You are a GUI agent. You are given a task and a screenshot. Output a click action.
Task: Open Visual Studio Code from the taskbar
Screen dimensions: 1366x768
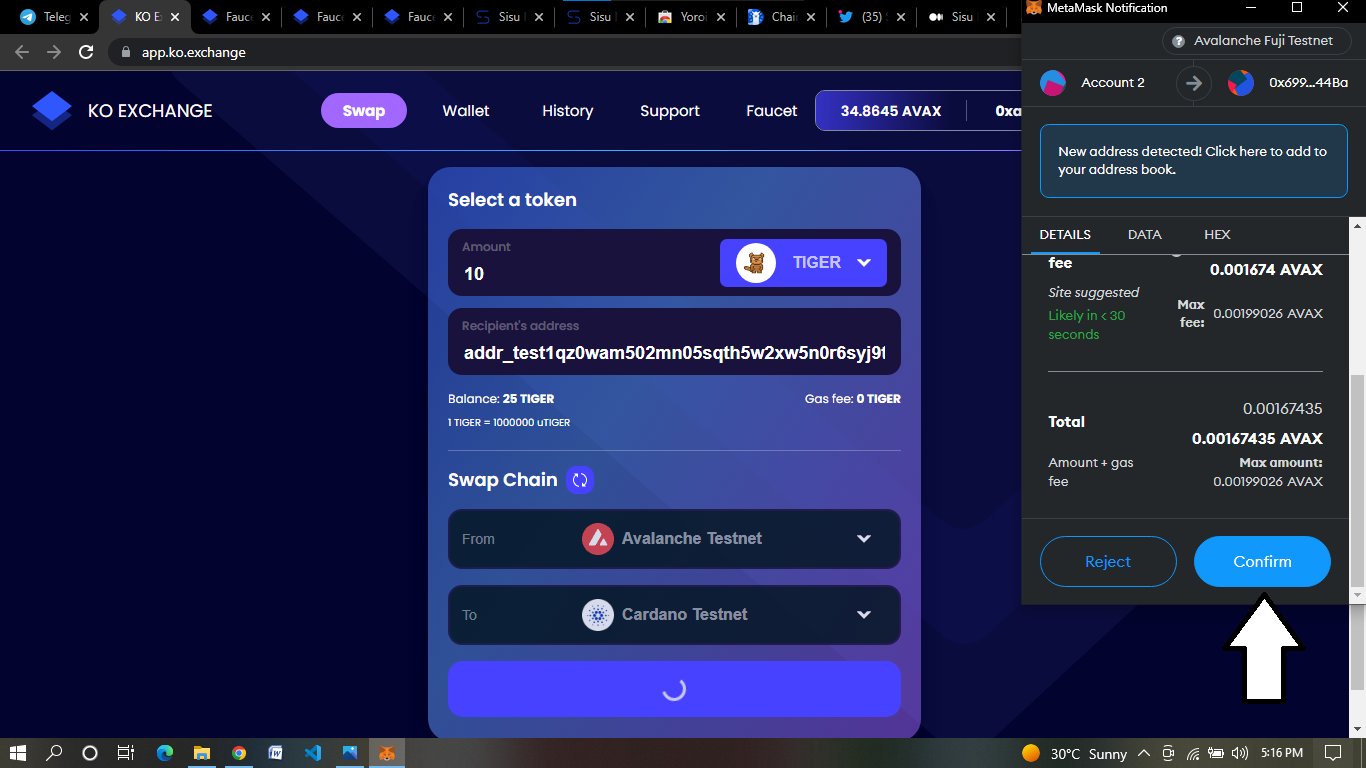[x=312, y=753]
